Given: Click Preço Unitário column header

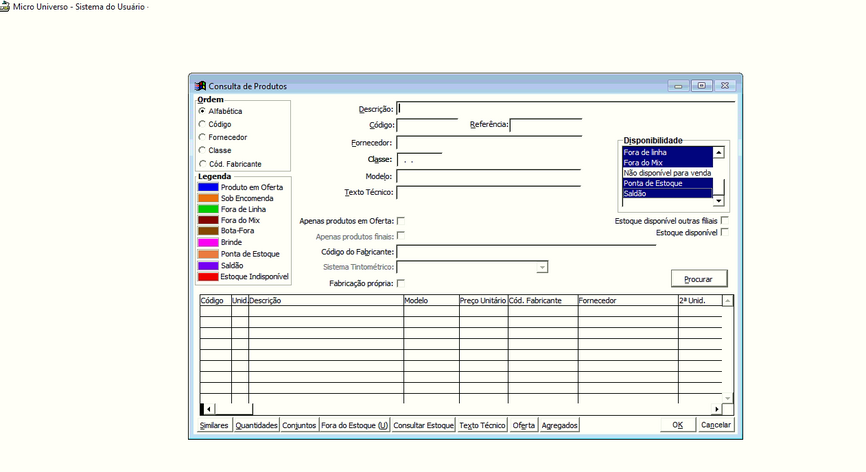Looking at the screenshot, I should [483, 300].
